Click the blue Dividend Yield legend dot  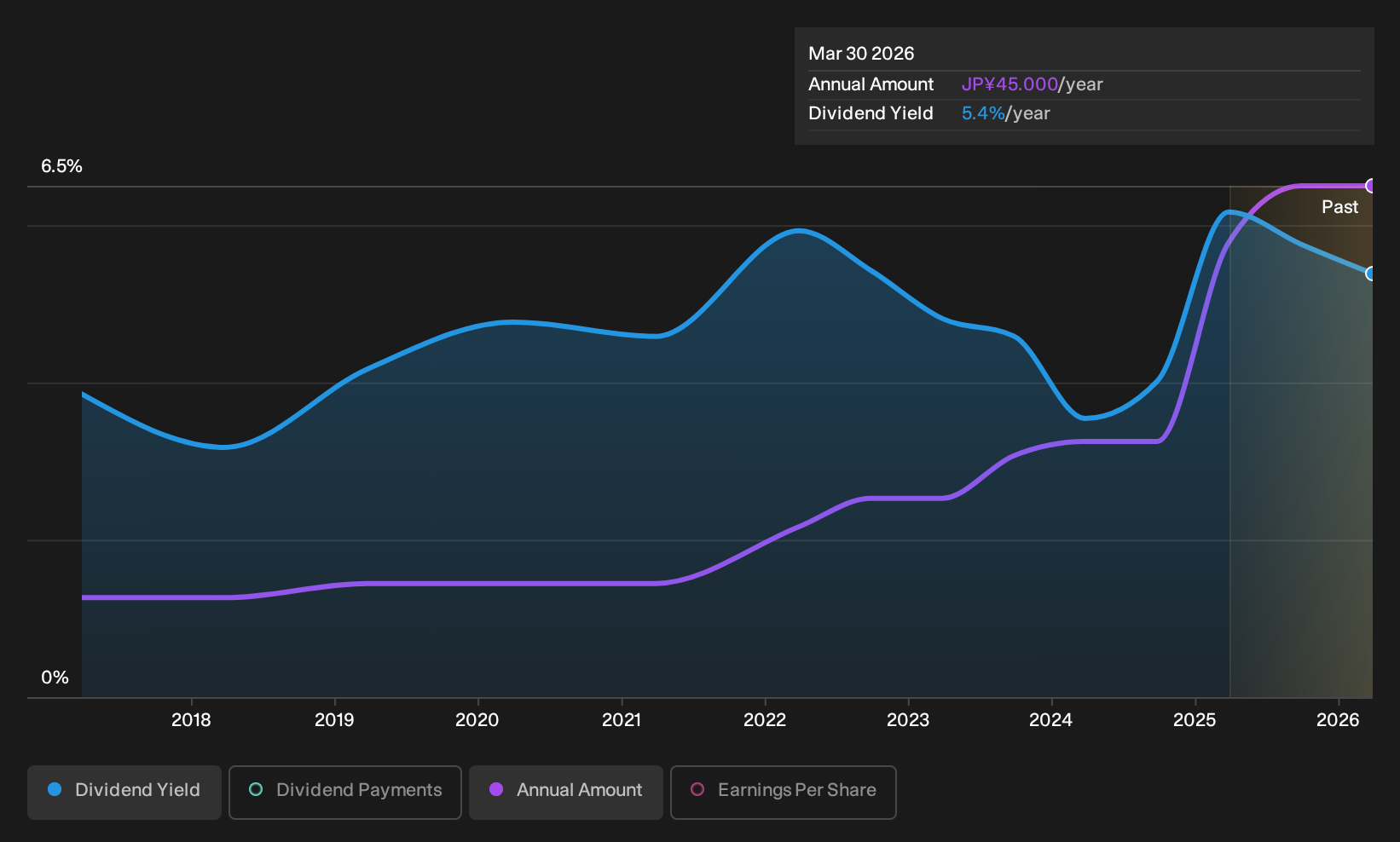[x=55, y=790]
